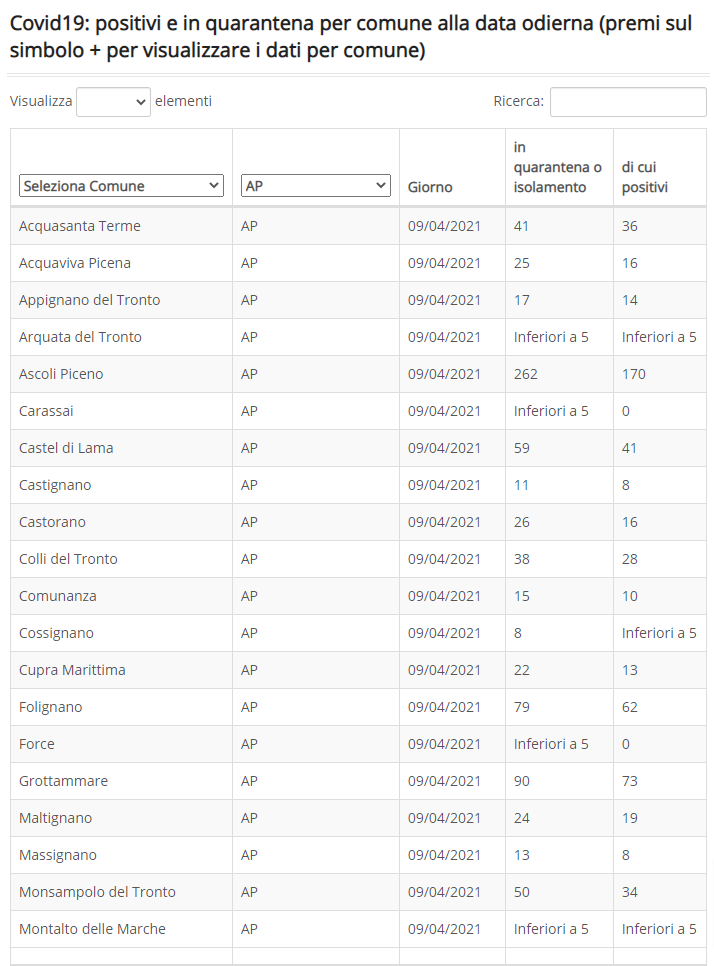Select the Cupra Marittima row
The width and height of the screenshot is (714, 966).
click(359, 670)
